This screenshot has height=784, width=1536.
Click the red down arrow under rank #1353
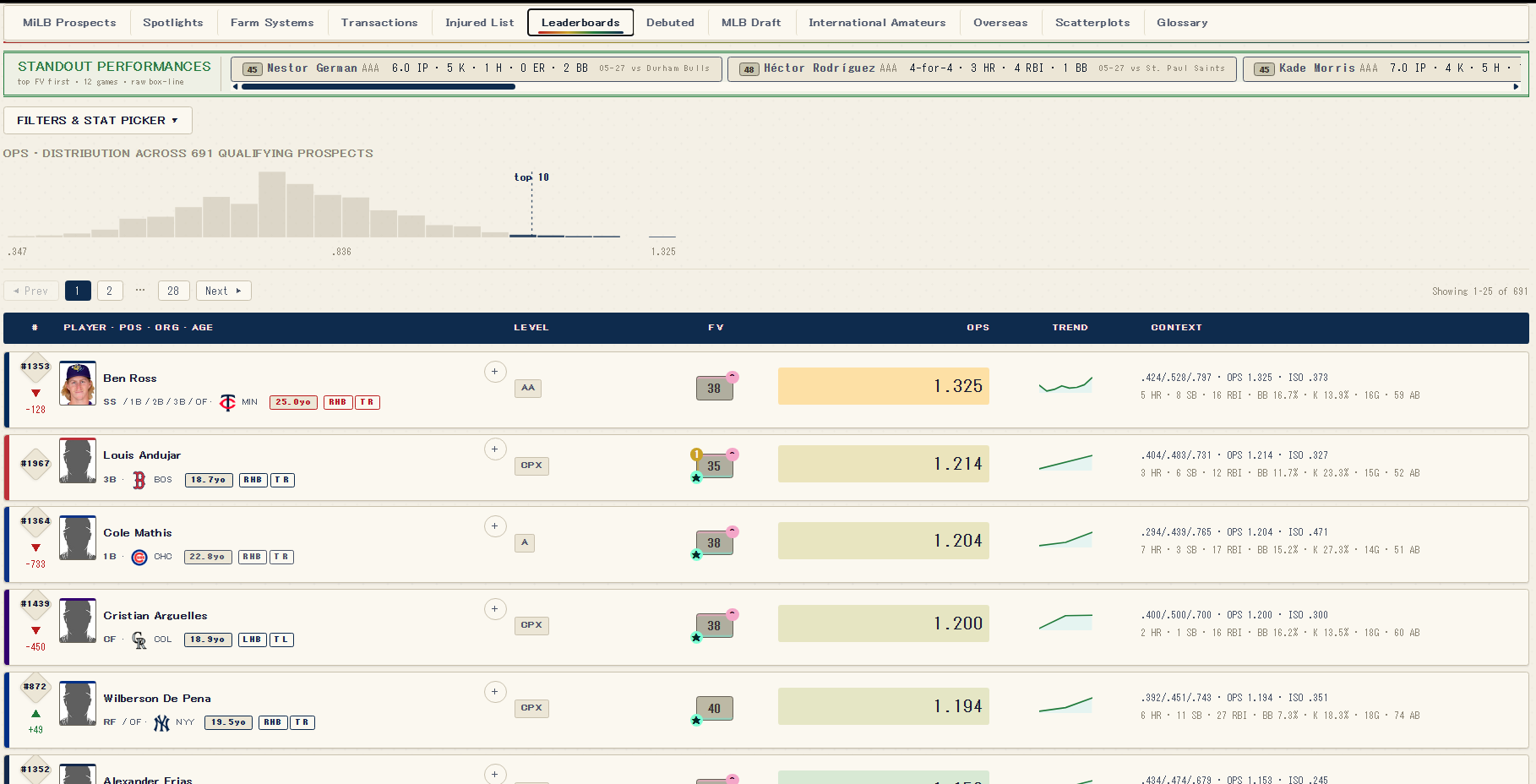(x=35, y=393)
